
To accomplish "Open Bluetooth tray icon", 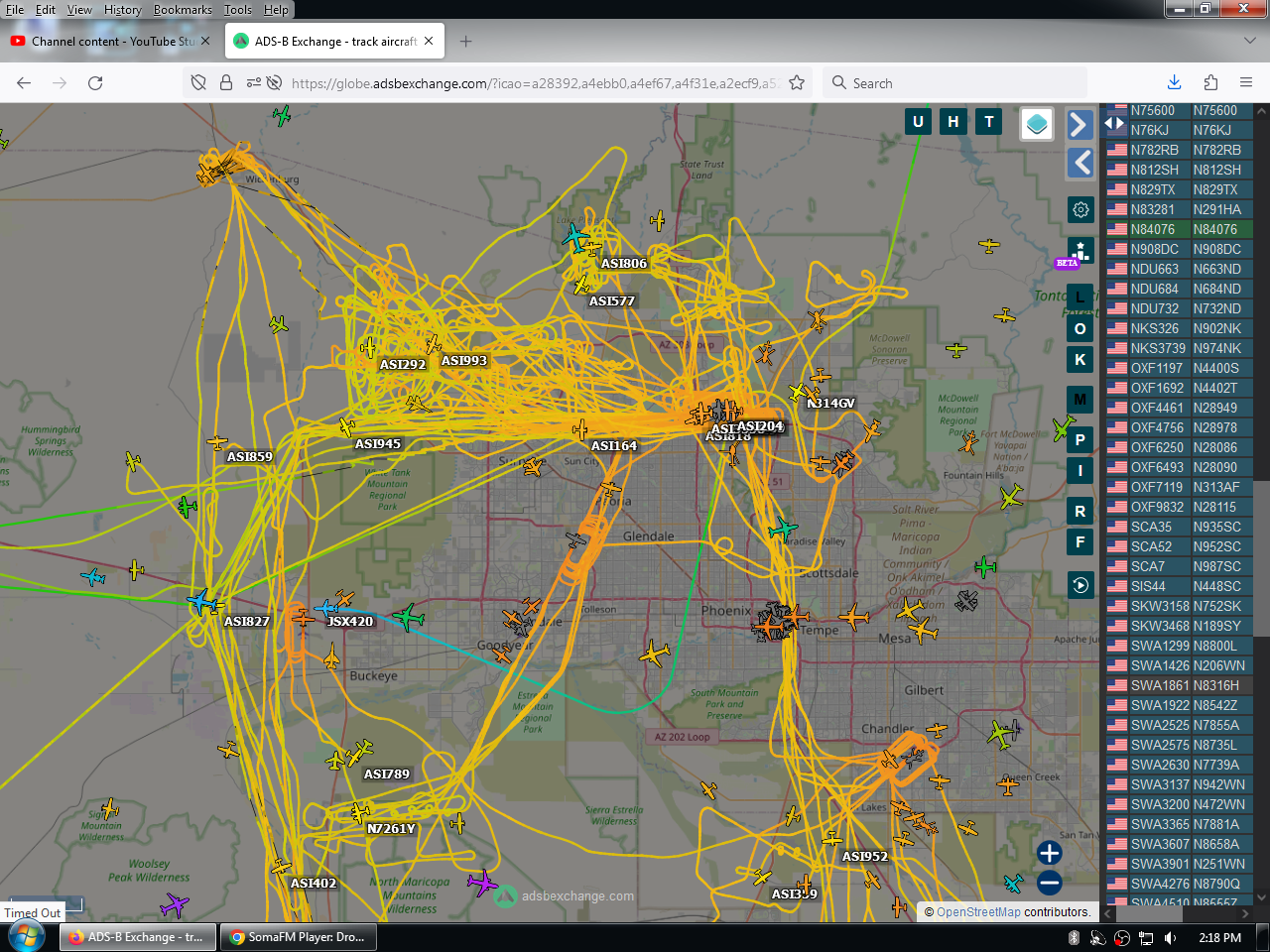I will (x=1074, y=938).
